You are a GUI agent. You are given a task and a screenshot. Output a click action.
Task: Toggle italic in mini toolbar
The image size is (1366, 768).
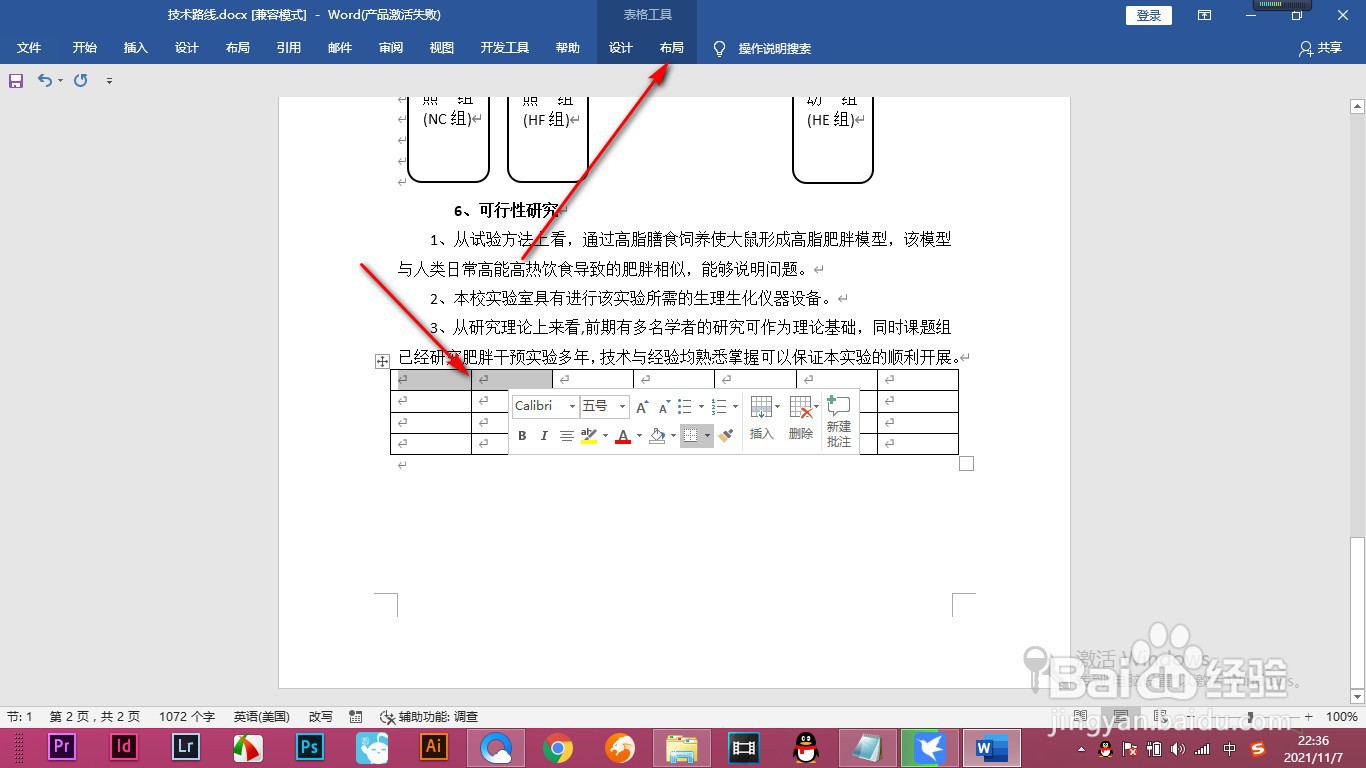click(544, 436)
